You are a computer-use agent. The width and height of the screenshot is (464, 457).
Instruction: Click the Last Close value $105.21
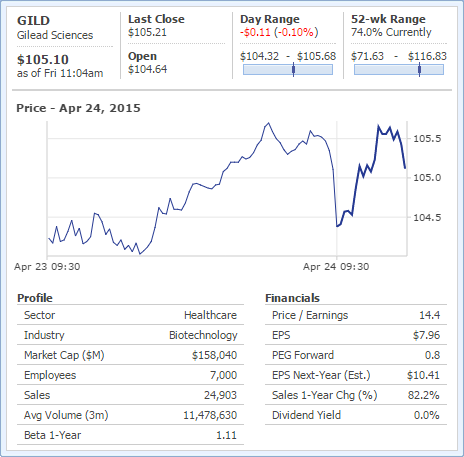[x=147, y=32]
